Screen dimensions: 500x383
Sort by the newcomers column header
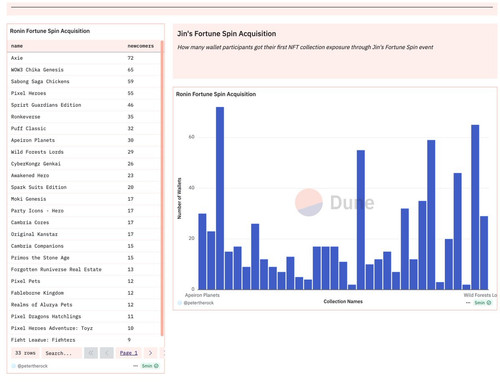coord(140,46)
